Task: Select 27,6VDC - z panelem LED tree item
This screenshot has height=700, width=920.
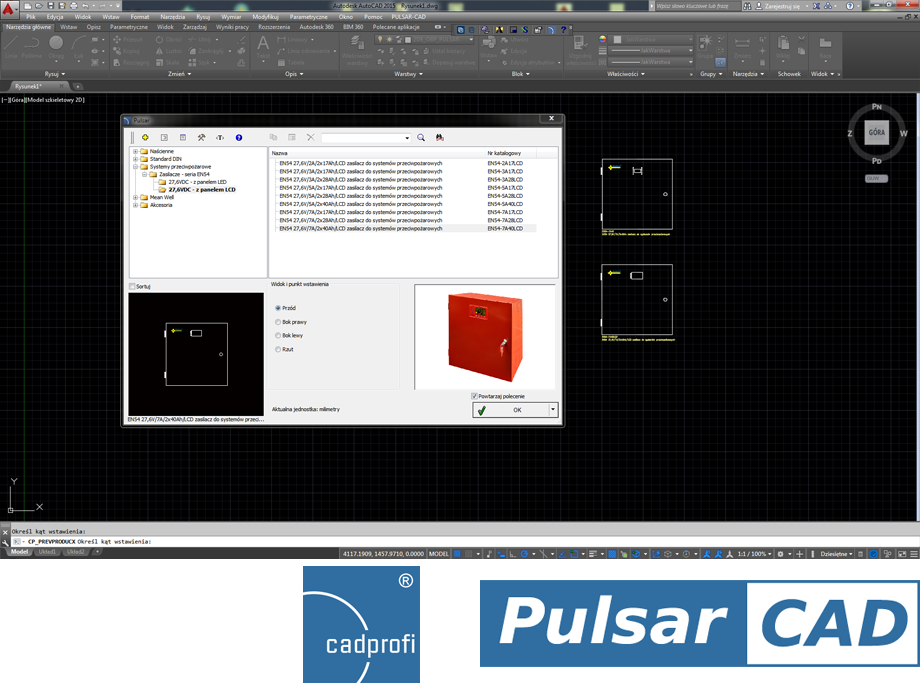Action: [x=197, y=182]
